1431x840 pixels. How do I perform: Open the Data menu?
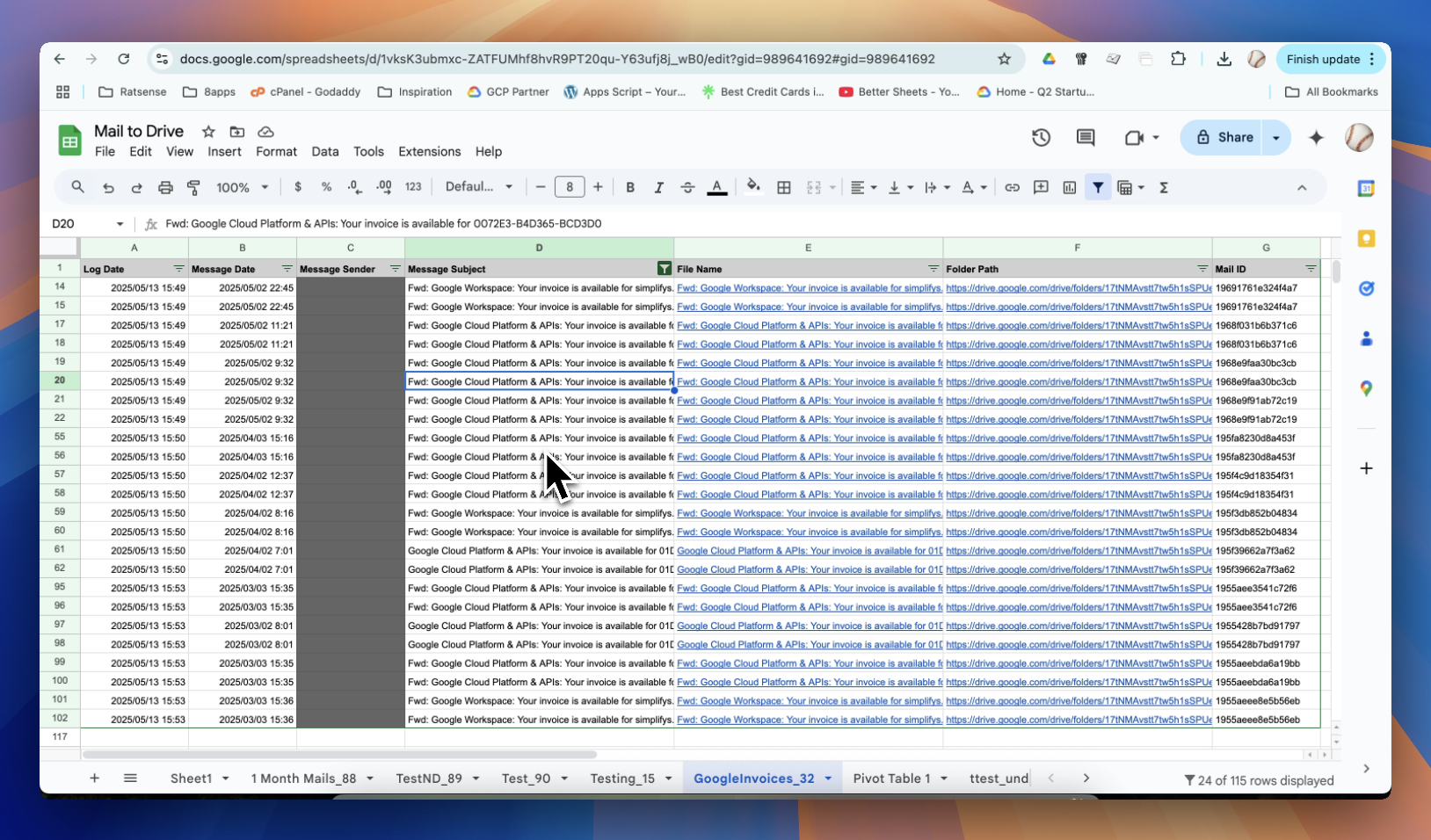click(325, 151)
